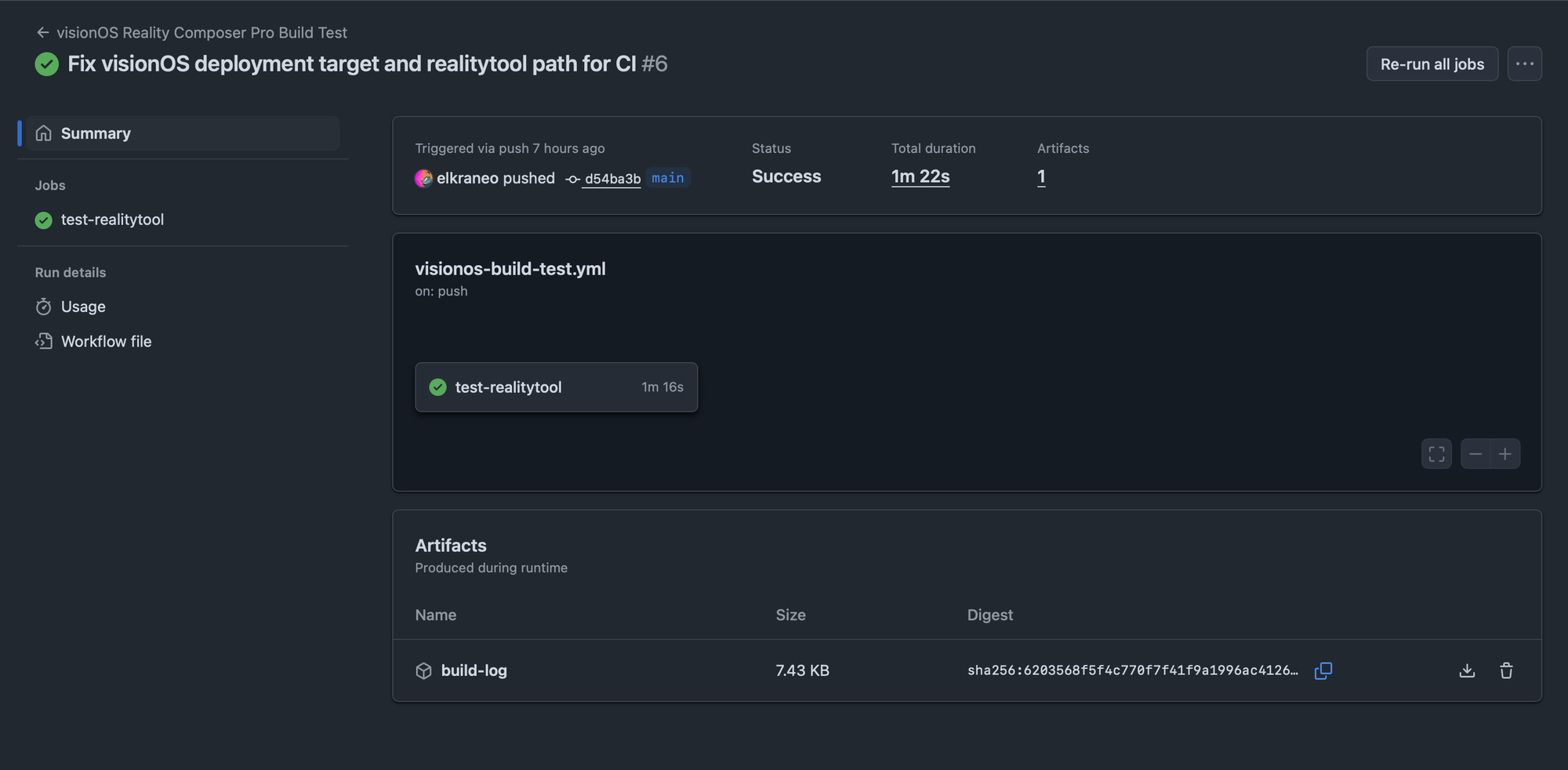Open commit d54ba3b link
Viewport: 1568px width, 770px height.
coord(612,179)
